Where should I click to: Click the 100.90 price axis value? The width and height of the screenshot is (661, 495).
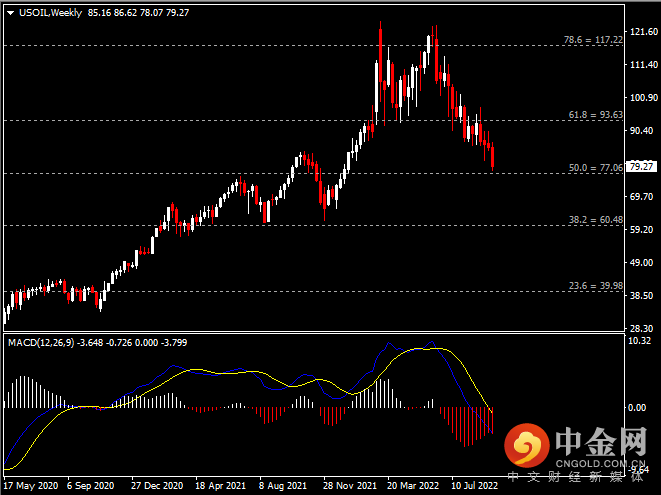(644, 97)
